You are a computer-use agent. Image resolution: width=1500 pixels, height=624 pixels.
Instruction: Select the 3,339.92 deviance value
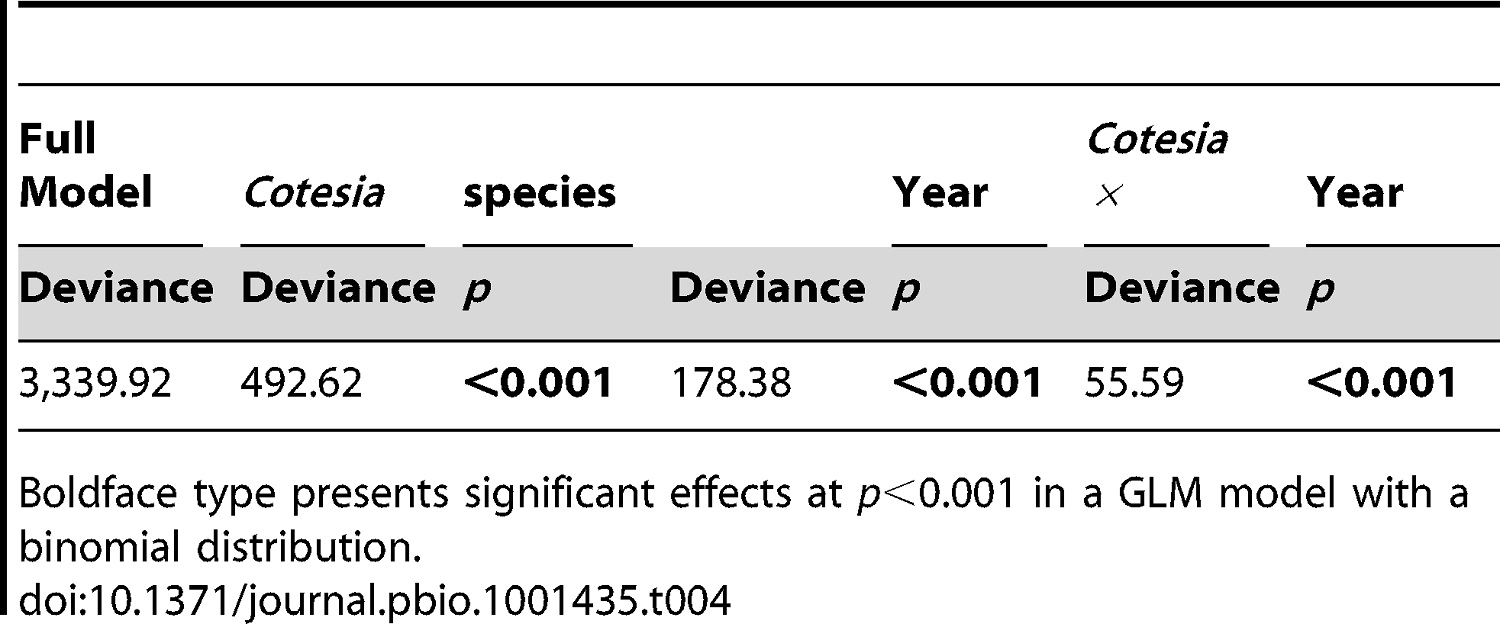tap(96, 384)
